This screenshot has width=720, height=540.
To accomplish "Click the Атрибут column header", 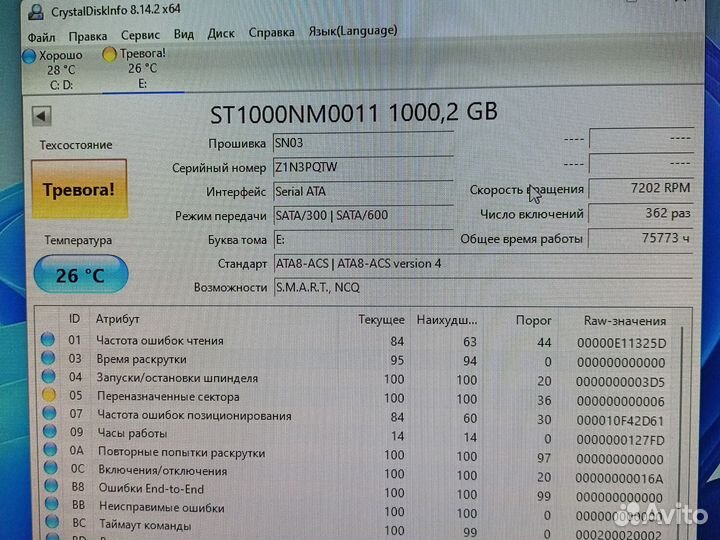I will (118, 319).
